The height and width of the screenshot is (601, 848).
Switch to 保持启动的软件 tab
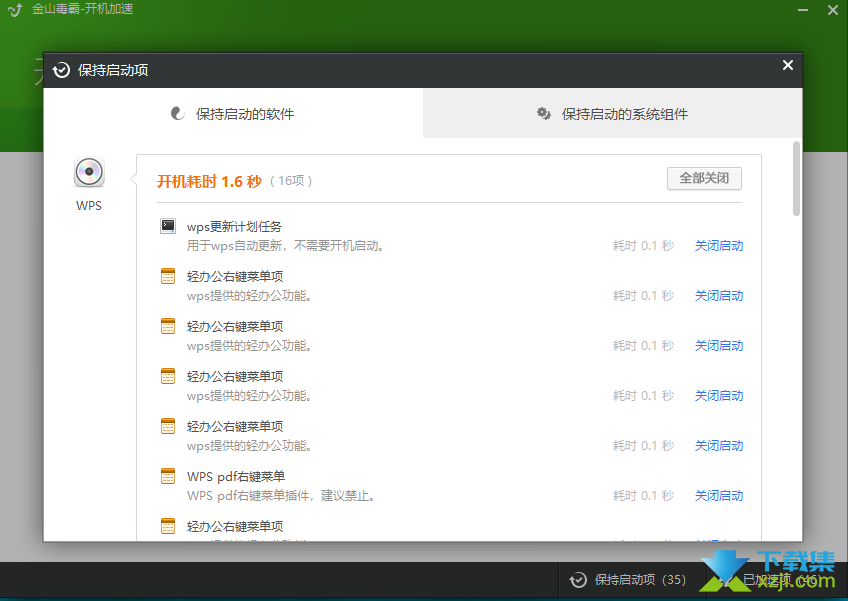233,114
